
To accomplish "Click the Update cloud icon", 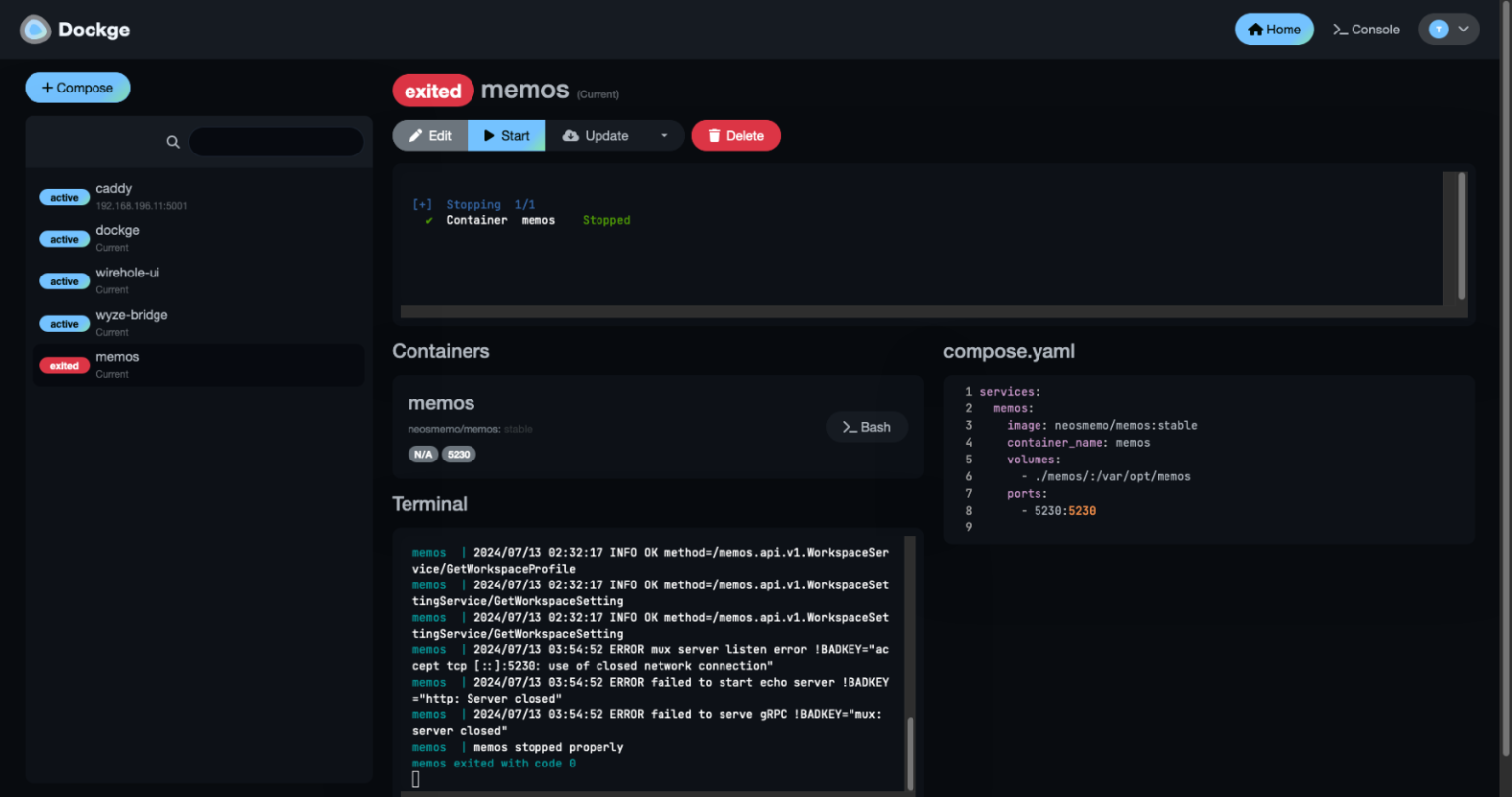I will [573, 135].
